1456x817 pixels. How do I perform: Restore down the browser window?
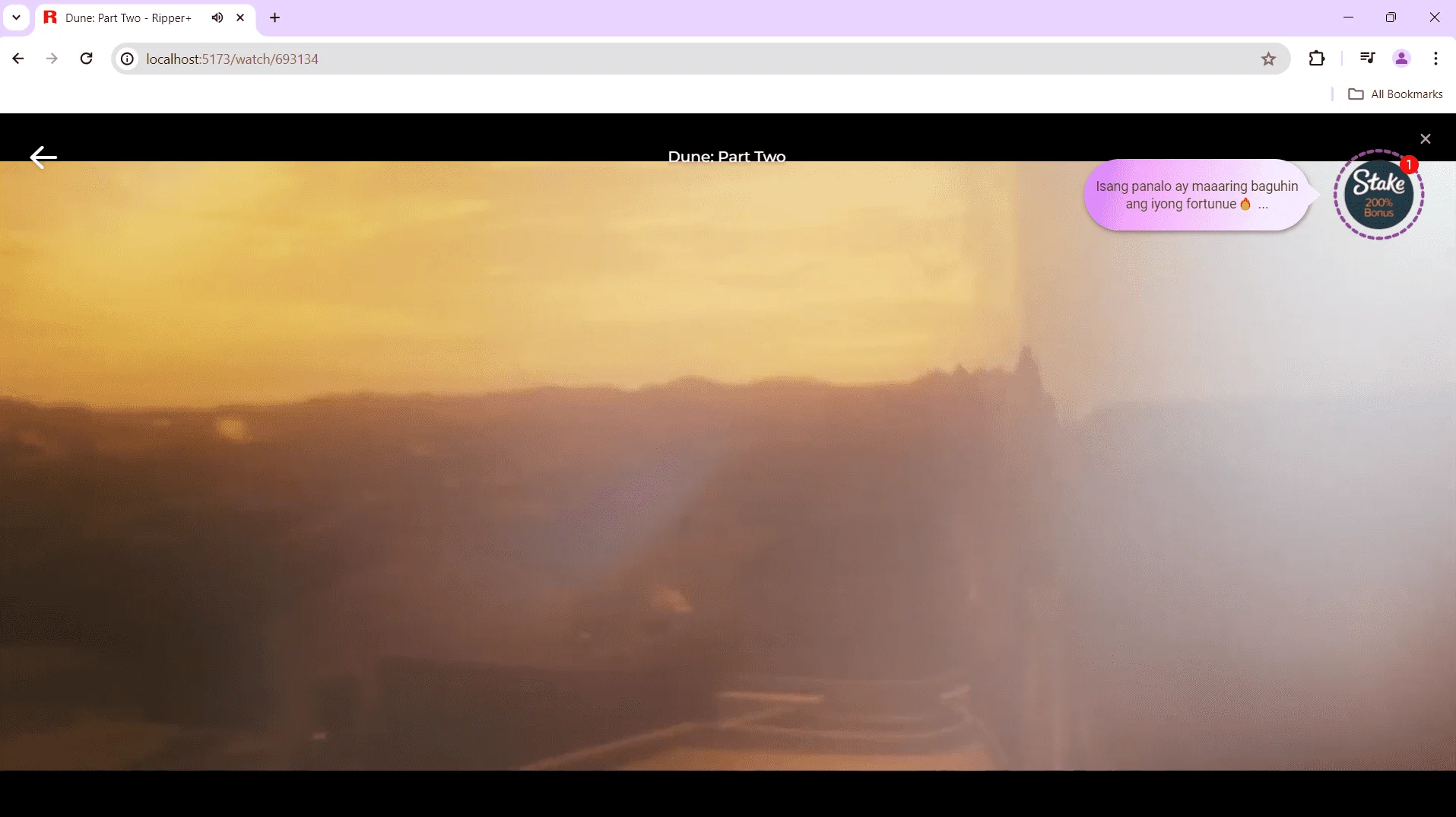pos(1391,17)
